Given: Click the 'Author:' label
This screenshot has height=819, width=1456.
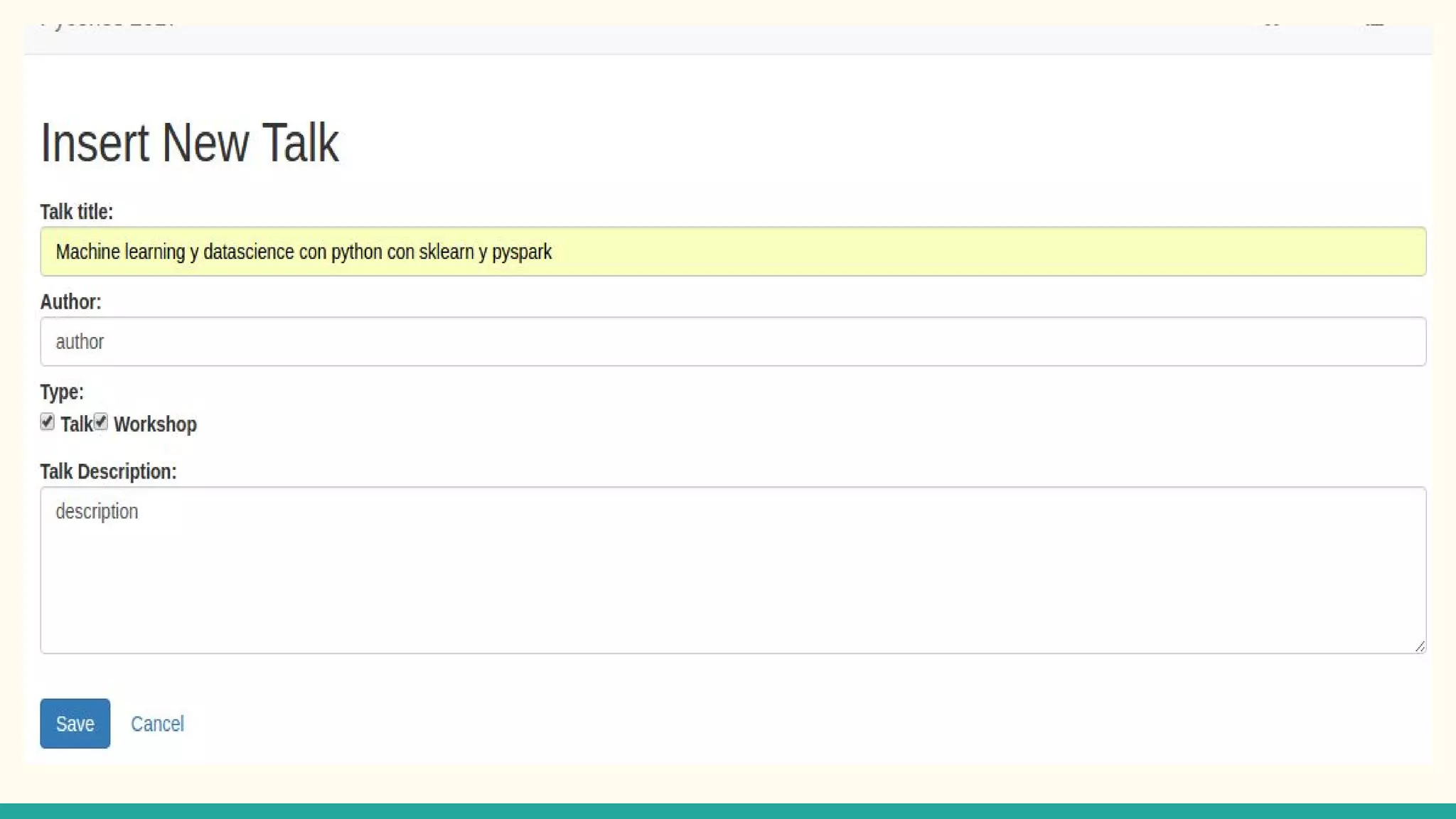Looking at the screenshot, I should [70, 302].
